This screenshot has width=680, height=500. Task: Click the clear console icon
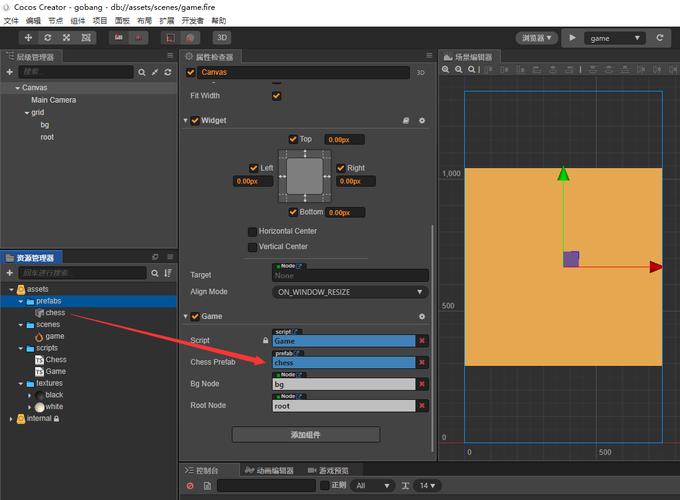point(190,486)
